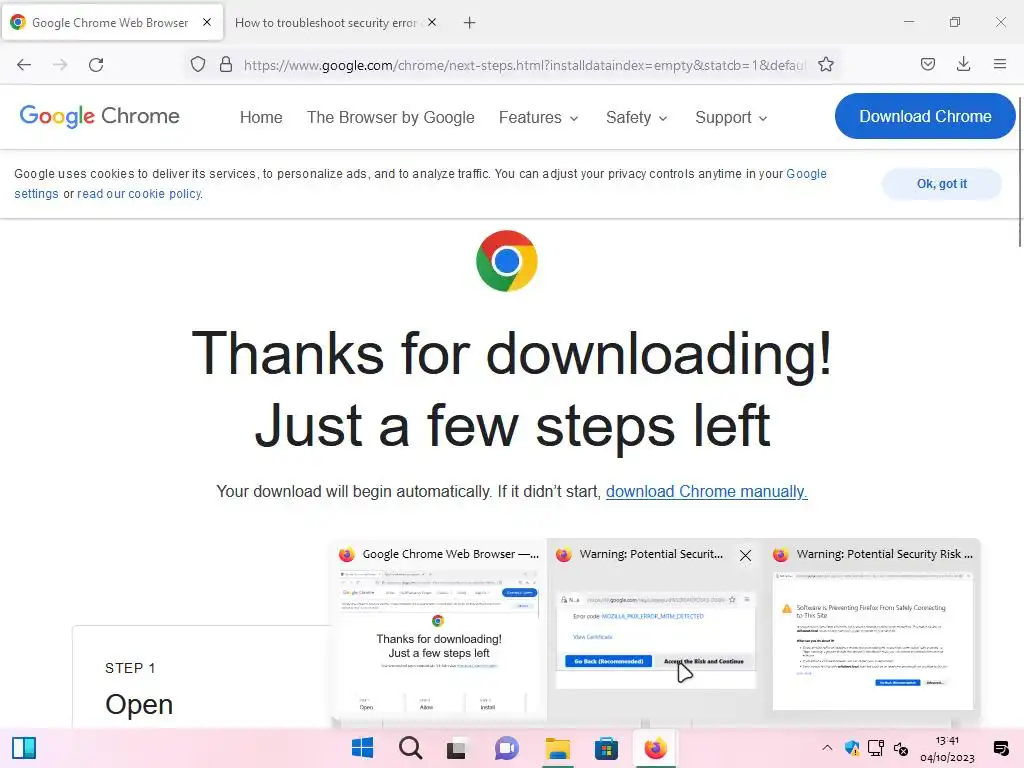Open the Save to Pocket icon

[927, 64]
